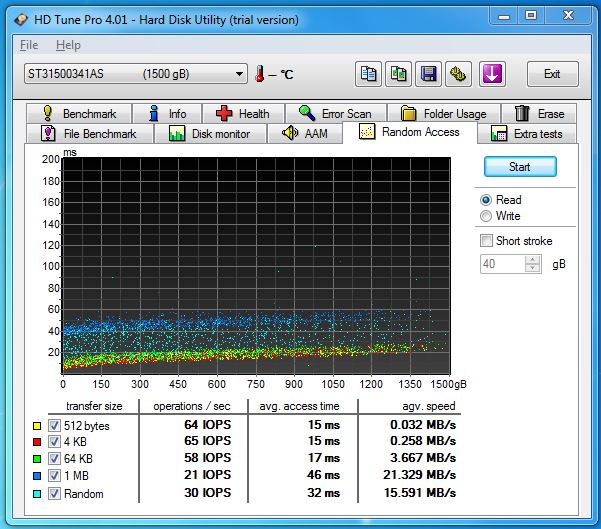Click the blue Info tab icon
The width and height of the screenshot is (601, 529).
coord(154,113)
